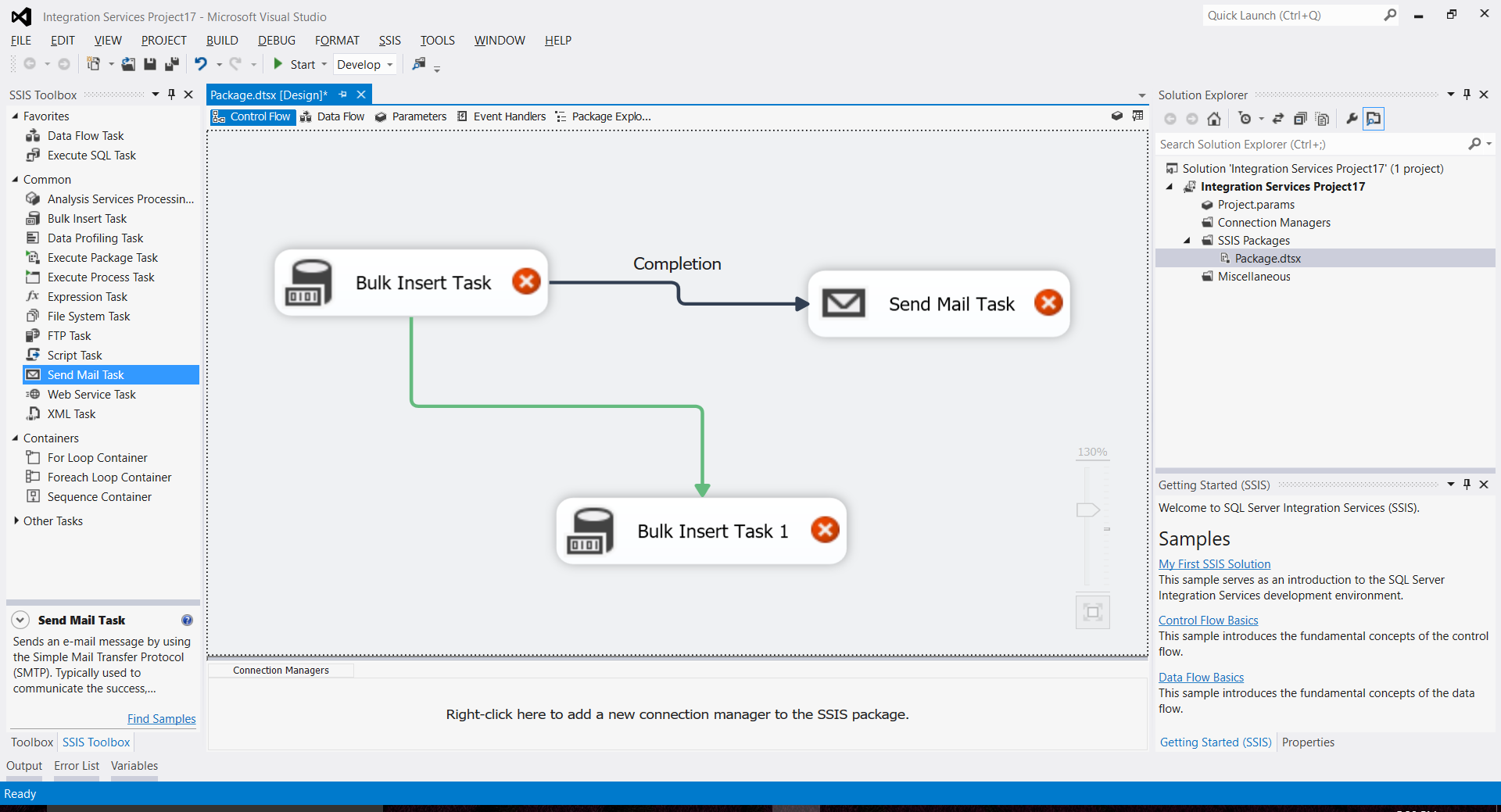Open the Data Flow Basics link
1501x812 pixels.
click(x=1201, y=677)
